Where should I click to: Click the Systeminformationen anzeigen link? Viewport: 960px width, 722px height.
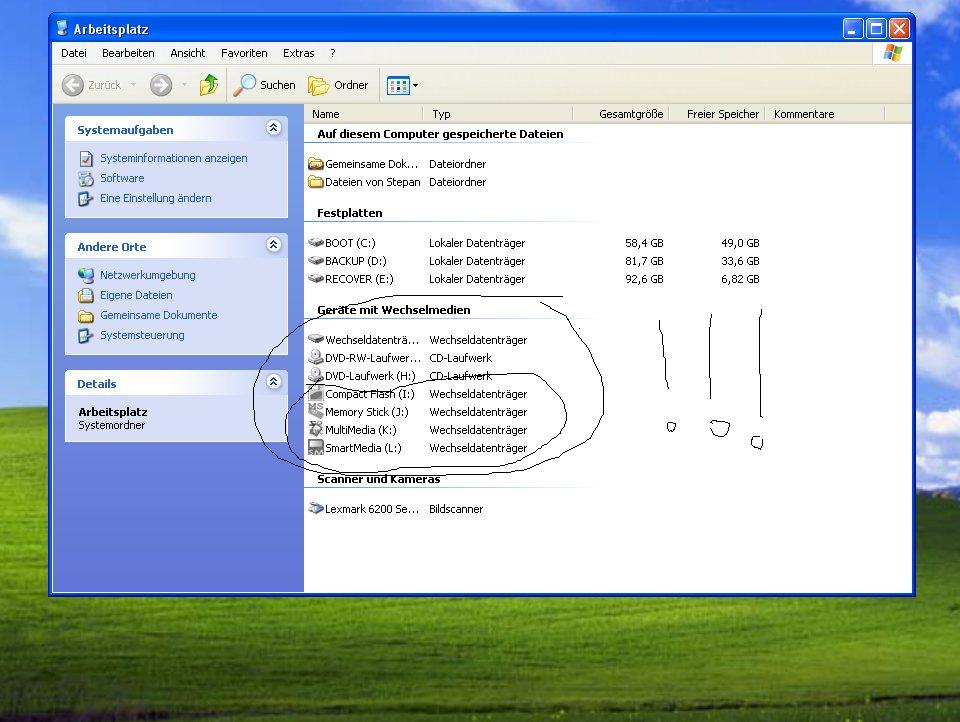pyautogui.click(x=173, y=158)
